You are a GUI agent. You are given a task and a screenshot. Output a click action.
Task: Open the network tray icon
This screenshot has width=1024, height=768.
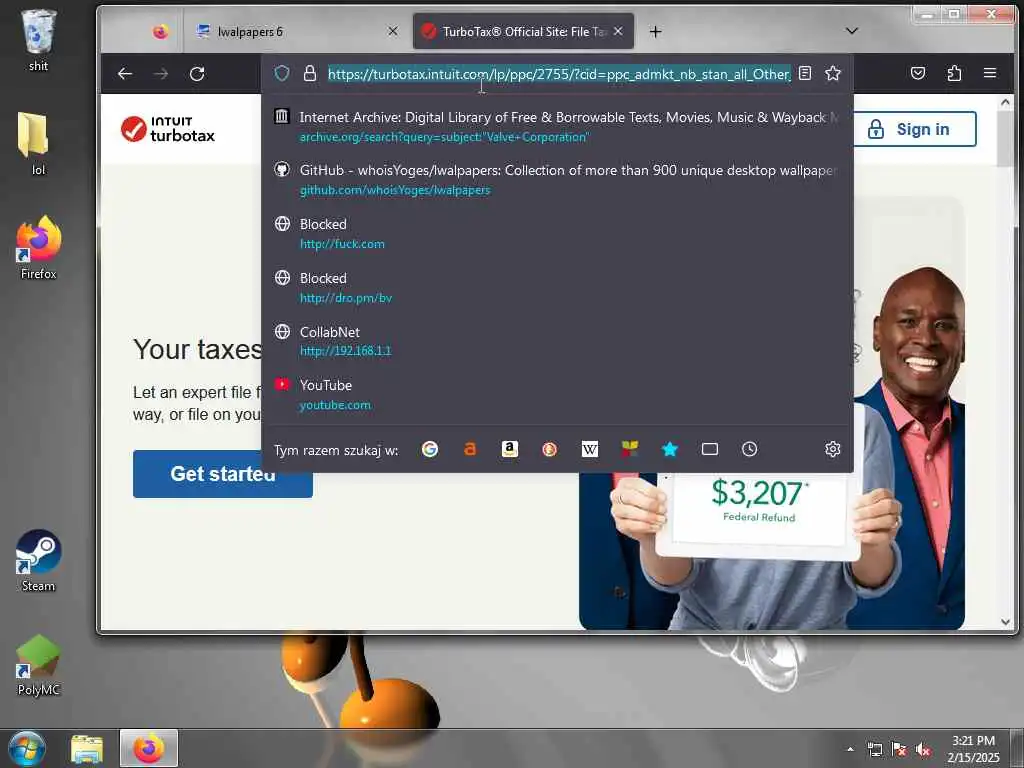point(874,750)
